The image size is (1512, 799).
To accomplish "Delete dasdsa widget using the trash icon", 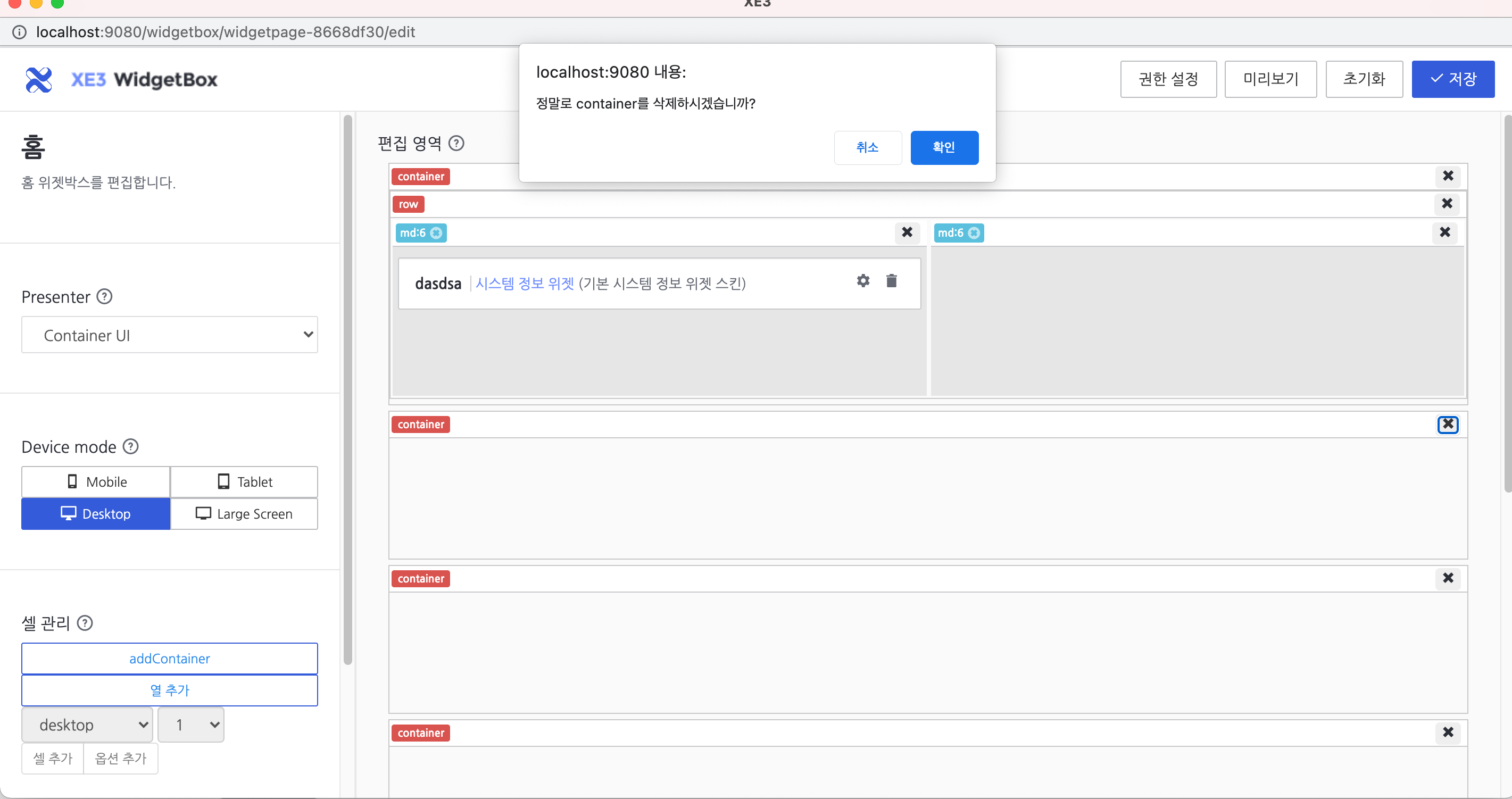I will [x=892, y=281].
